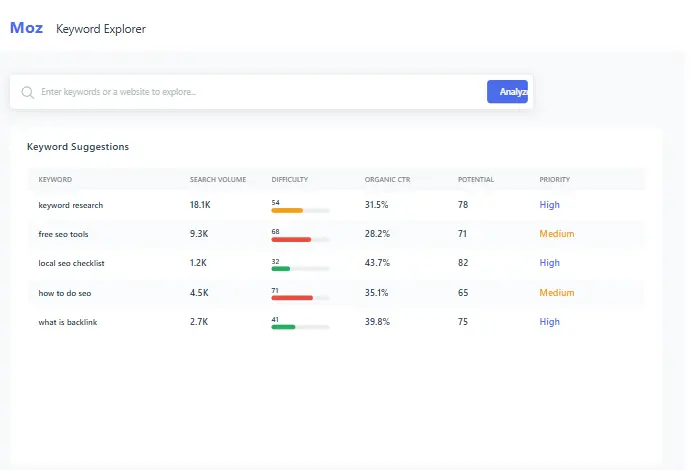
Task: Click search volume 1.2K
Action: [x=198, y=263]
